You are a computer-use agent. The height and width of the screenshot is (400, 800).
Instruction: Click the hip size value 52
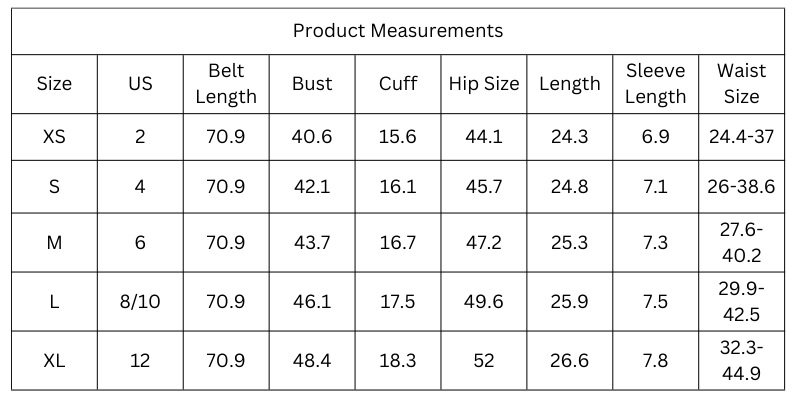tap(484, 360)
